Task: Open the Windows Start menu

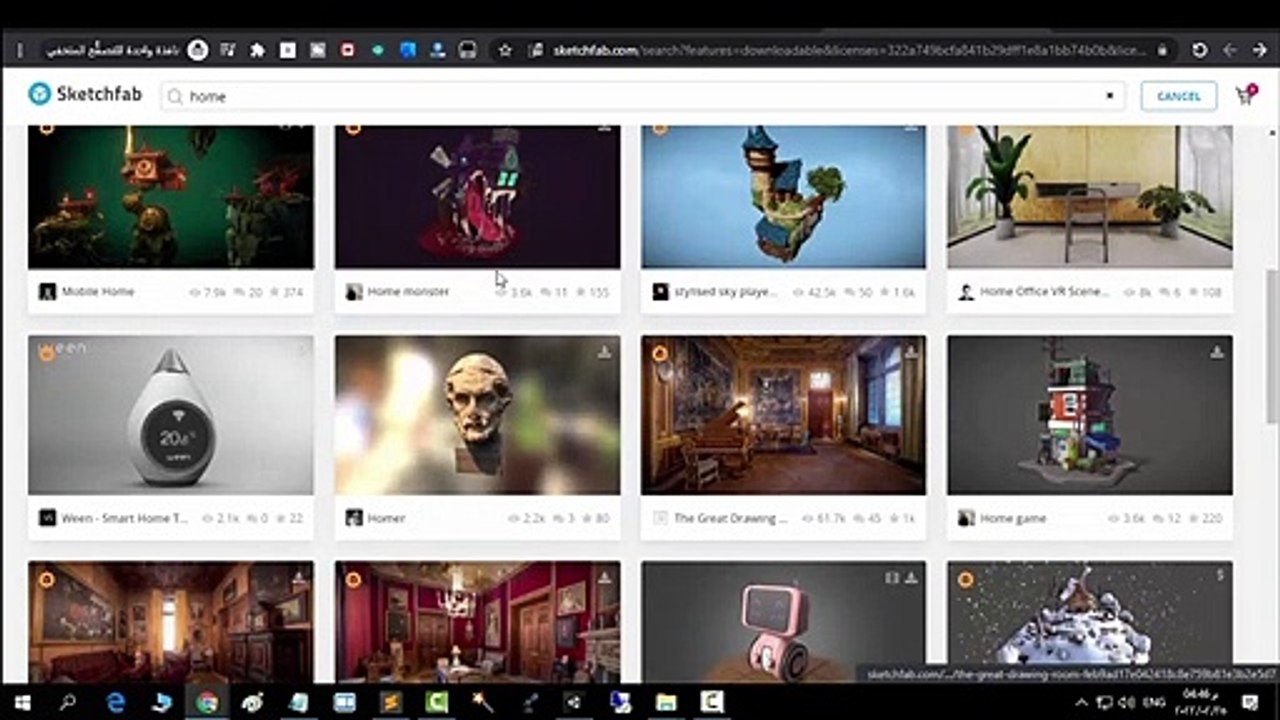Action: tap(22, 702)
